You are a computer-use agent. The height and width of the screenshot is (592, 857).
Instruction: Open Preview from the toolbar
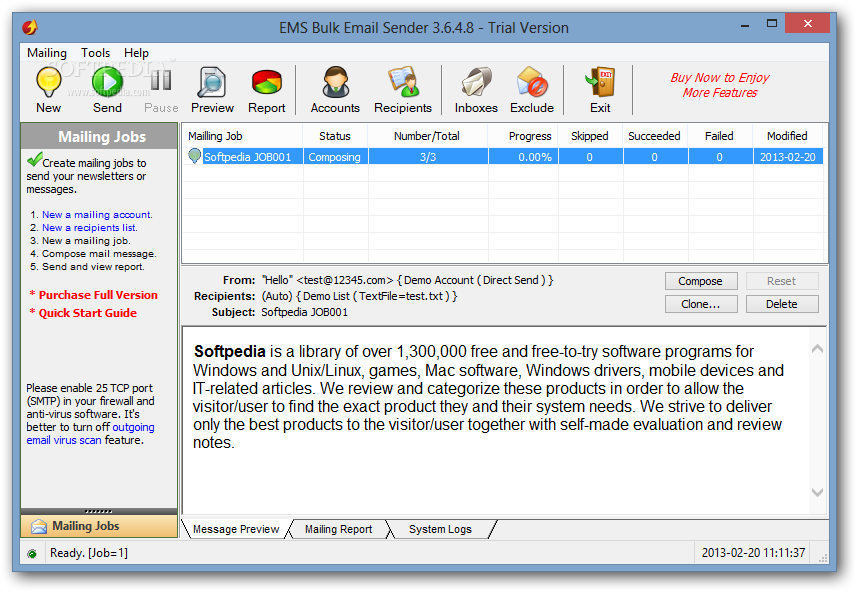coord(212,82)
